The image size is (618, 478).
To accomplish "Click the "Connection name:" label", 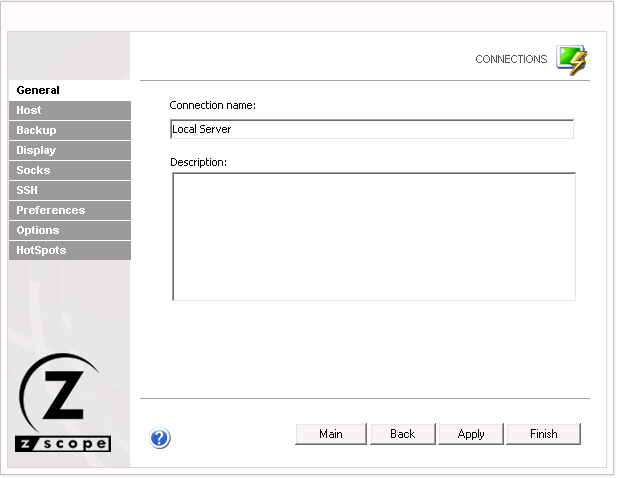I will (x=212, y=105).
